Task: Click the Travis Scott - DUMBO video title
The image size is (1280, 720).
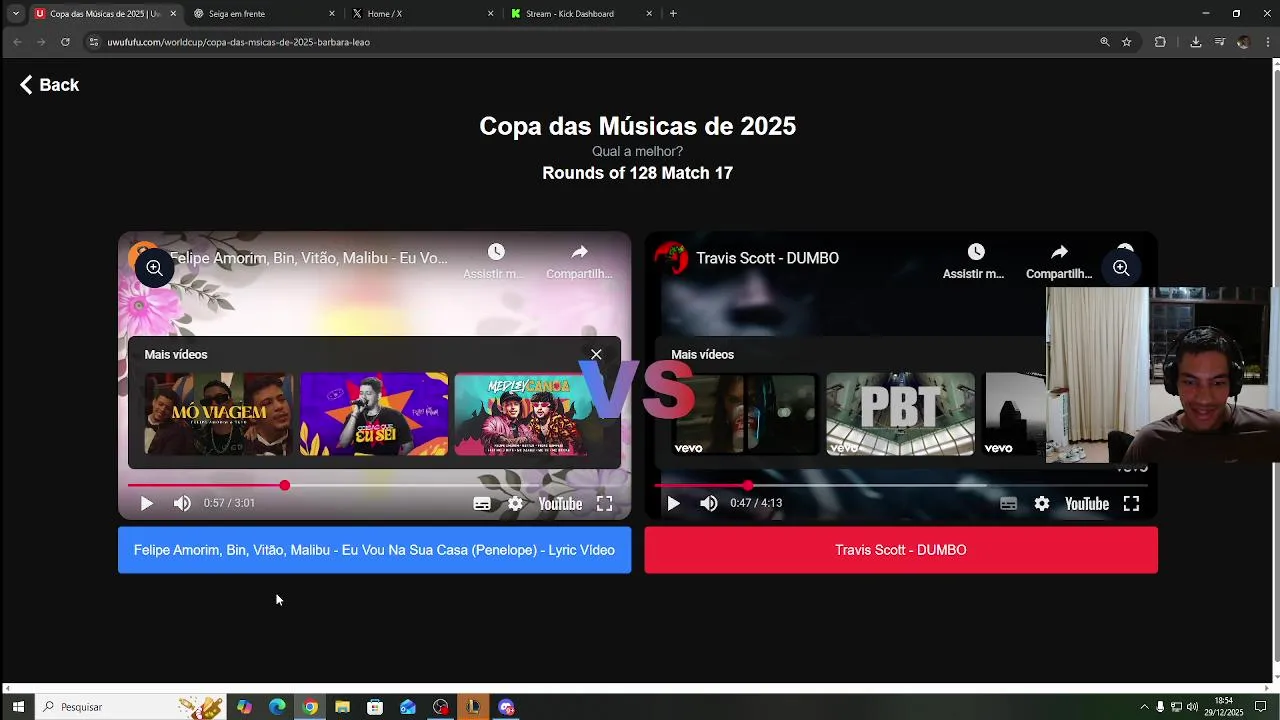Action: 767,258
